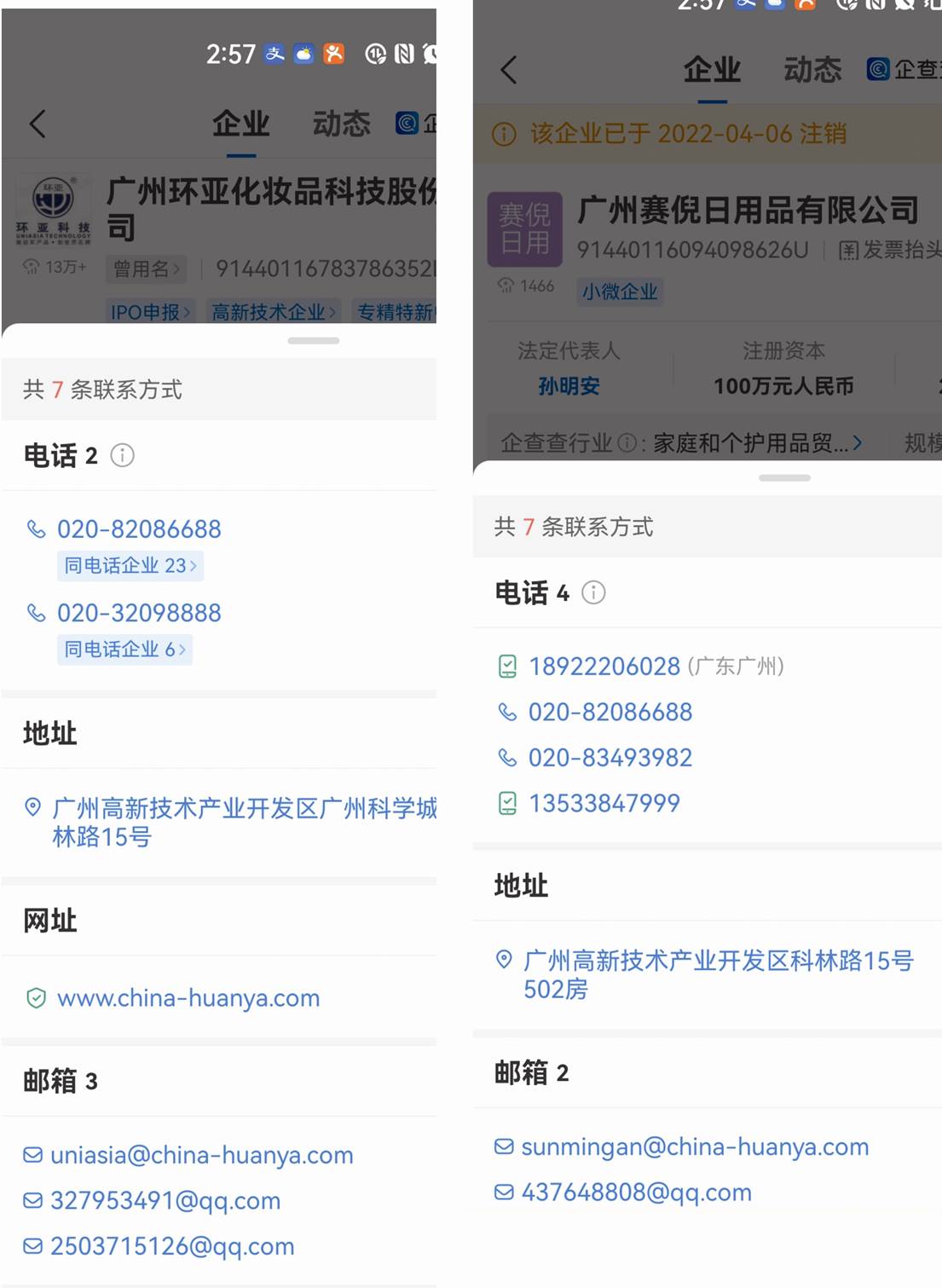This screenshot has height=1288, width=942.
Task: Tap the IPO申报 tag
Action: tap(150, 312)
